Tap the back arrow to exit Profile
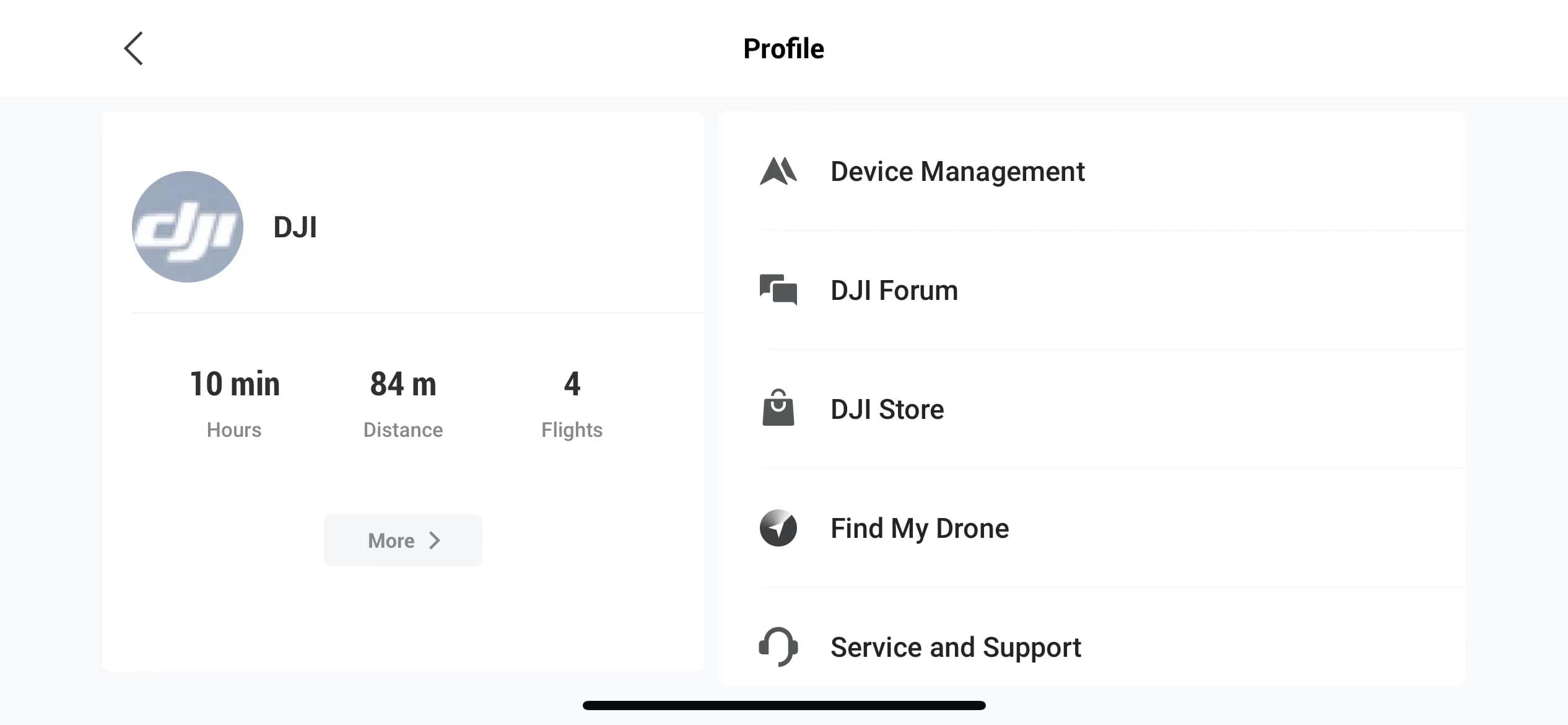1568x725 pixels. pyautogui.click(x=134, y=48)
